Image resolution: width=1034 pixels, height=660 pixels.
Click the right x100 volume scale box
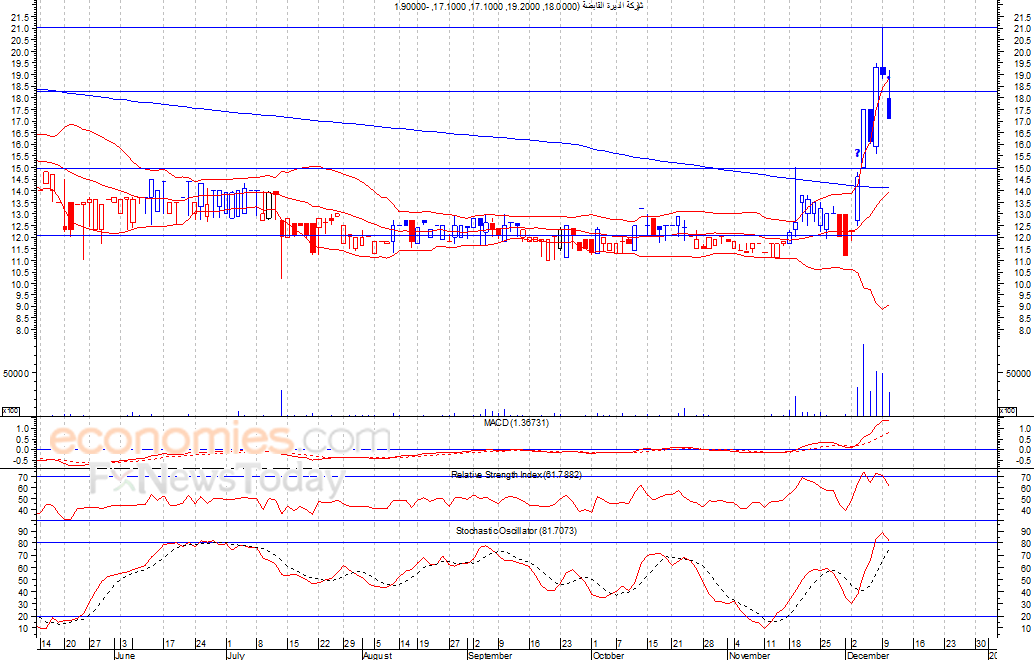tap(1010, 411)
